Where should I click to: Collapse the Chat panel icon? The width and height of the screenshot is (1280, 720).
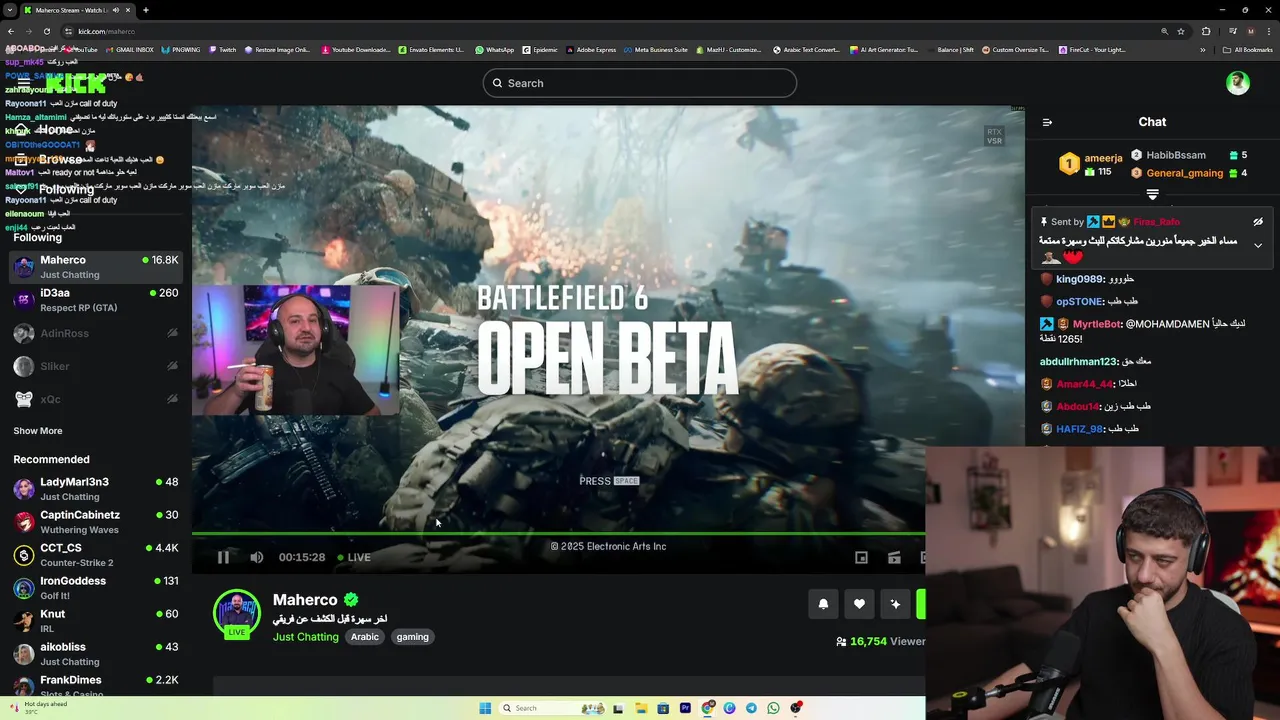click(1047, 122)
